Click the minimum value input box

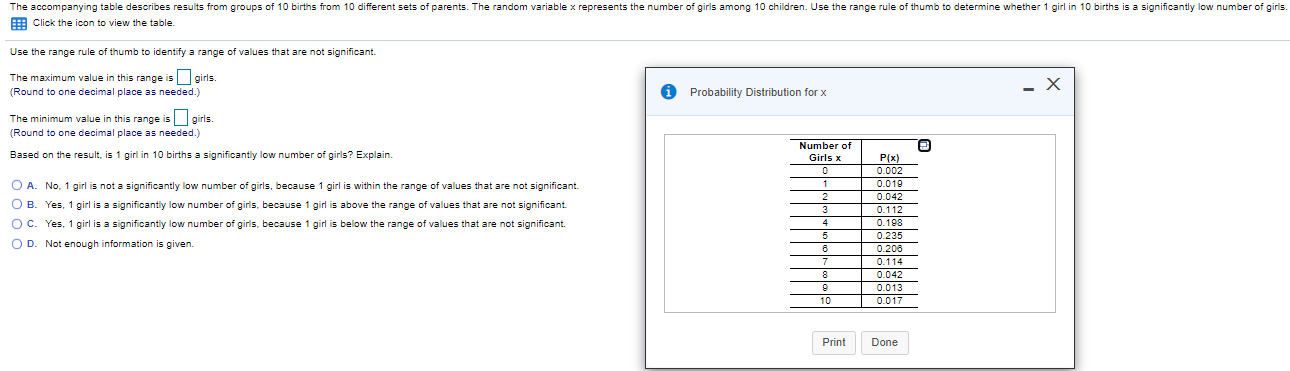point(181,118)
